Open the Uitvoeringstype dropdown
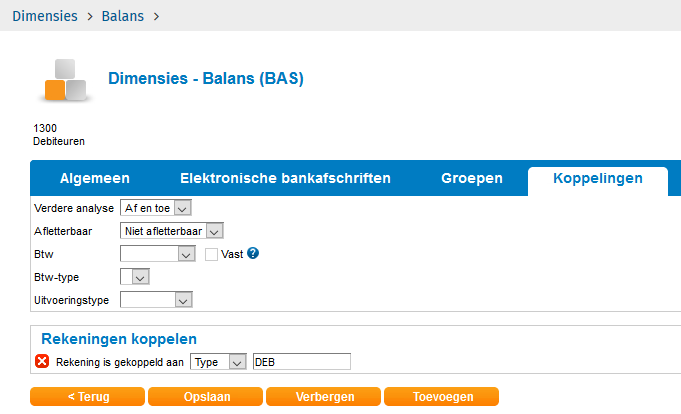 (x=156, y=299)
